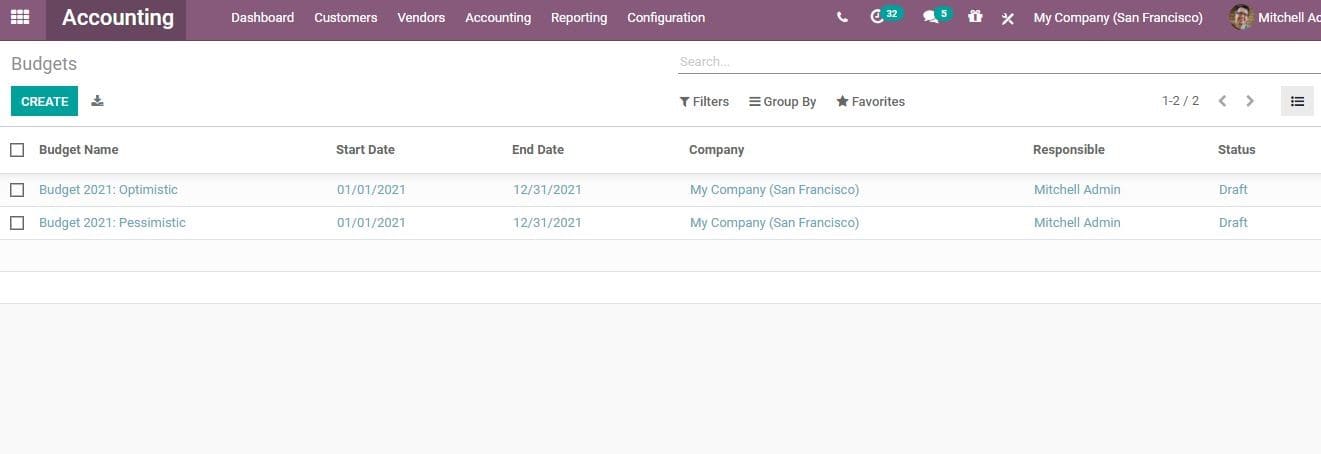Switch to list view icon
This screenshot has height=454, width=1321.
pyautogui.click(x=1297, y=101)
